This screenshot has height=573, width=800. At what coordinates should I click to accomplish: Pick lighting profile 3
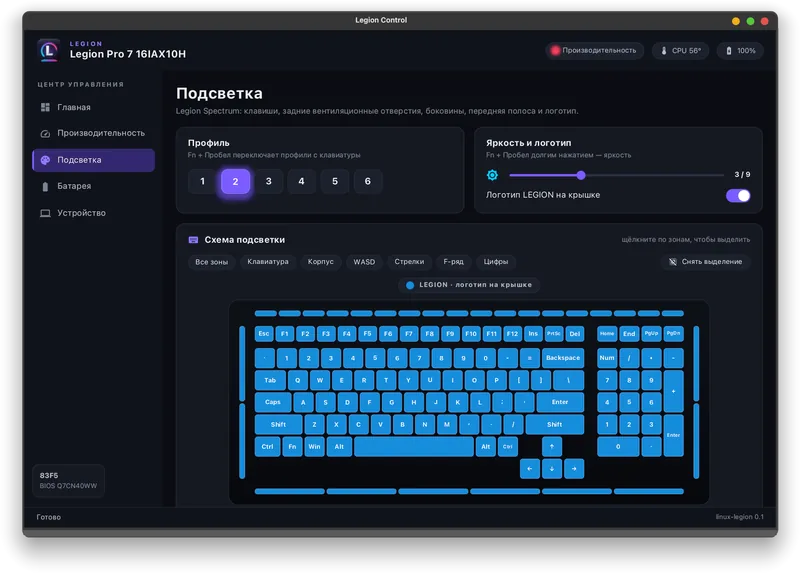coord(268,181)
